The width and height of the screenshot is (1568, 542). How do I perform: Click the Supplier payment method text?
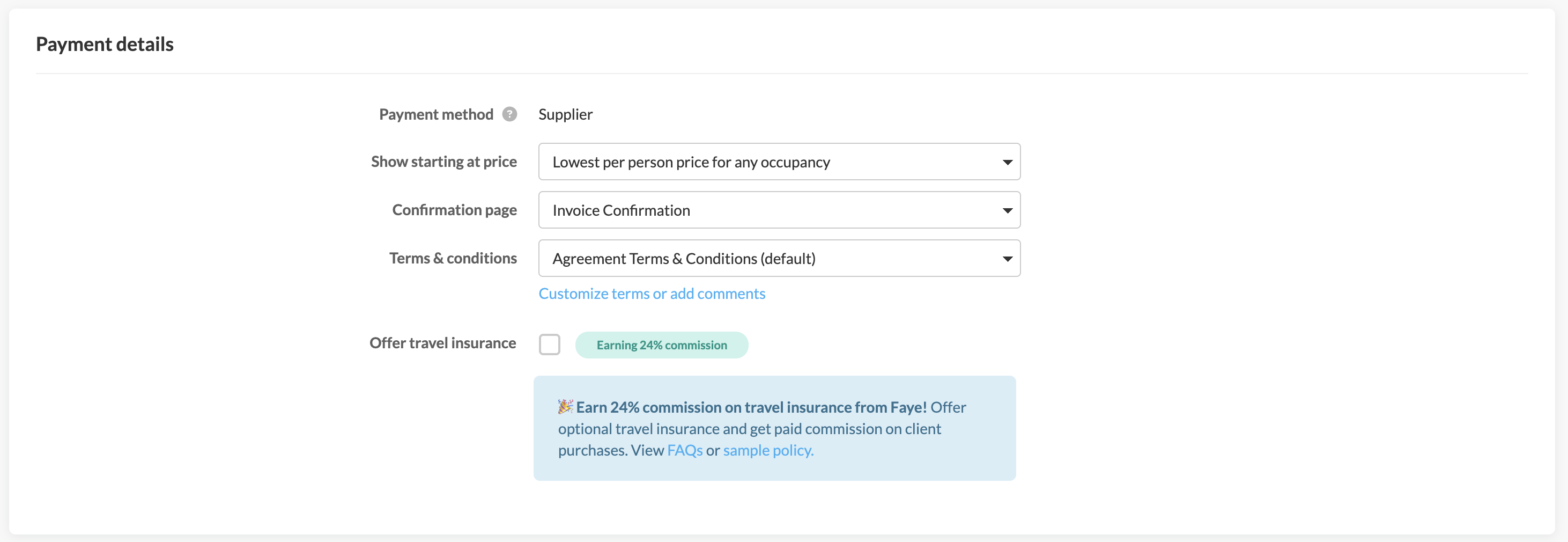coord(565,114)
